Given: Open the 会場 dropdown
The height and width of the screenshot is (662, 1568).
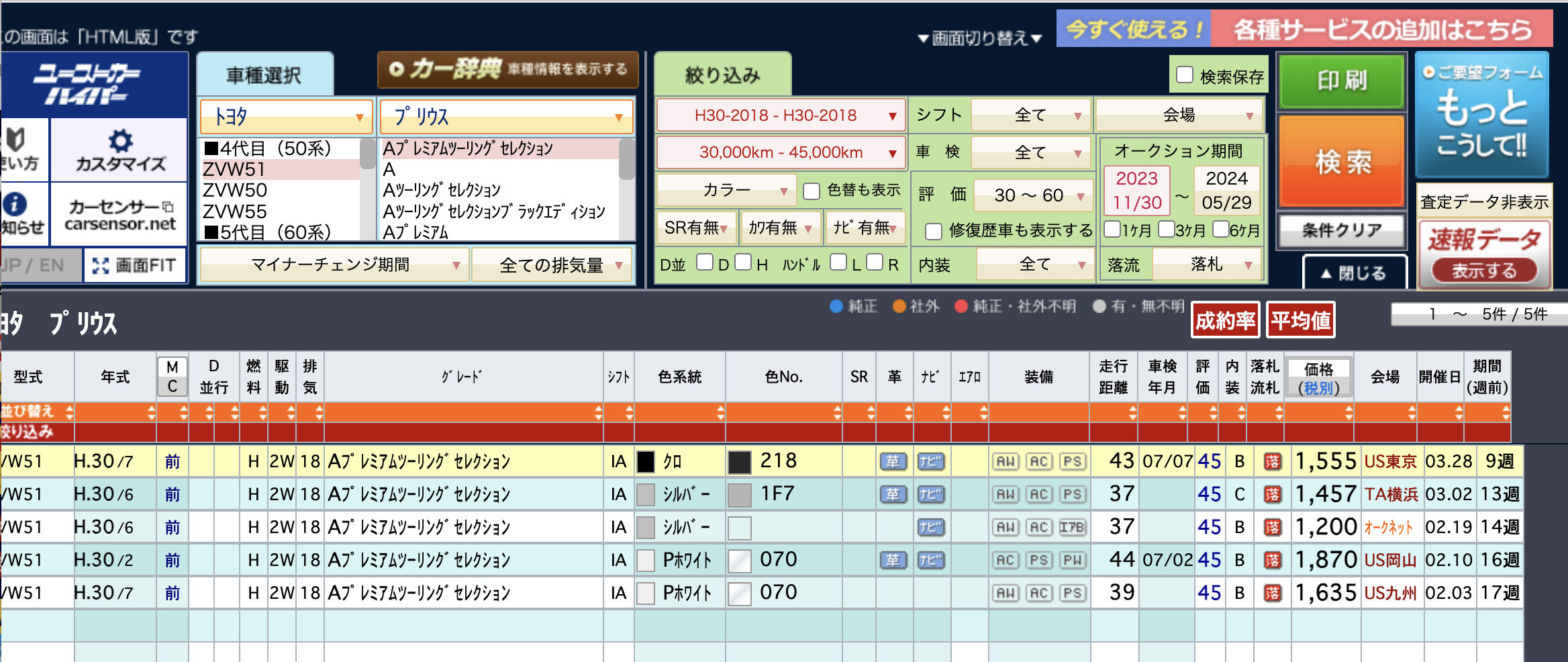Looking at the screenshot, I should pyautogui.click(x=1179, y=115).
